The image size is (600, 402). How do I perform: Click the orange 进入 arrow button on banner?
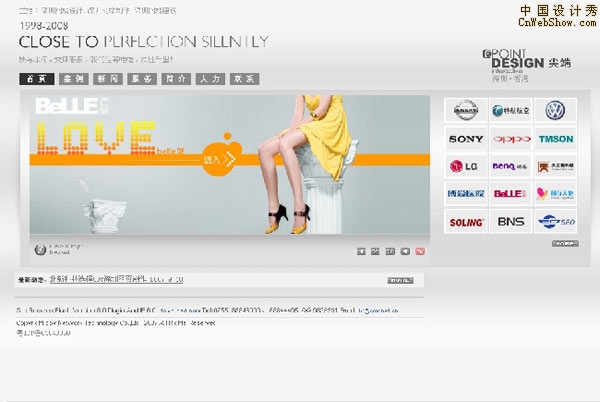click(x=221, y=158)
